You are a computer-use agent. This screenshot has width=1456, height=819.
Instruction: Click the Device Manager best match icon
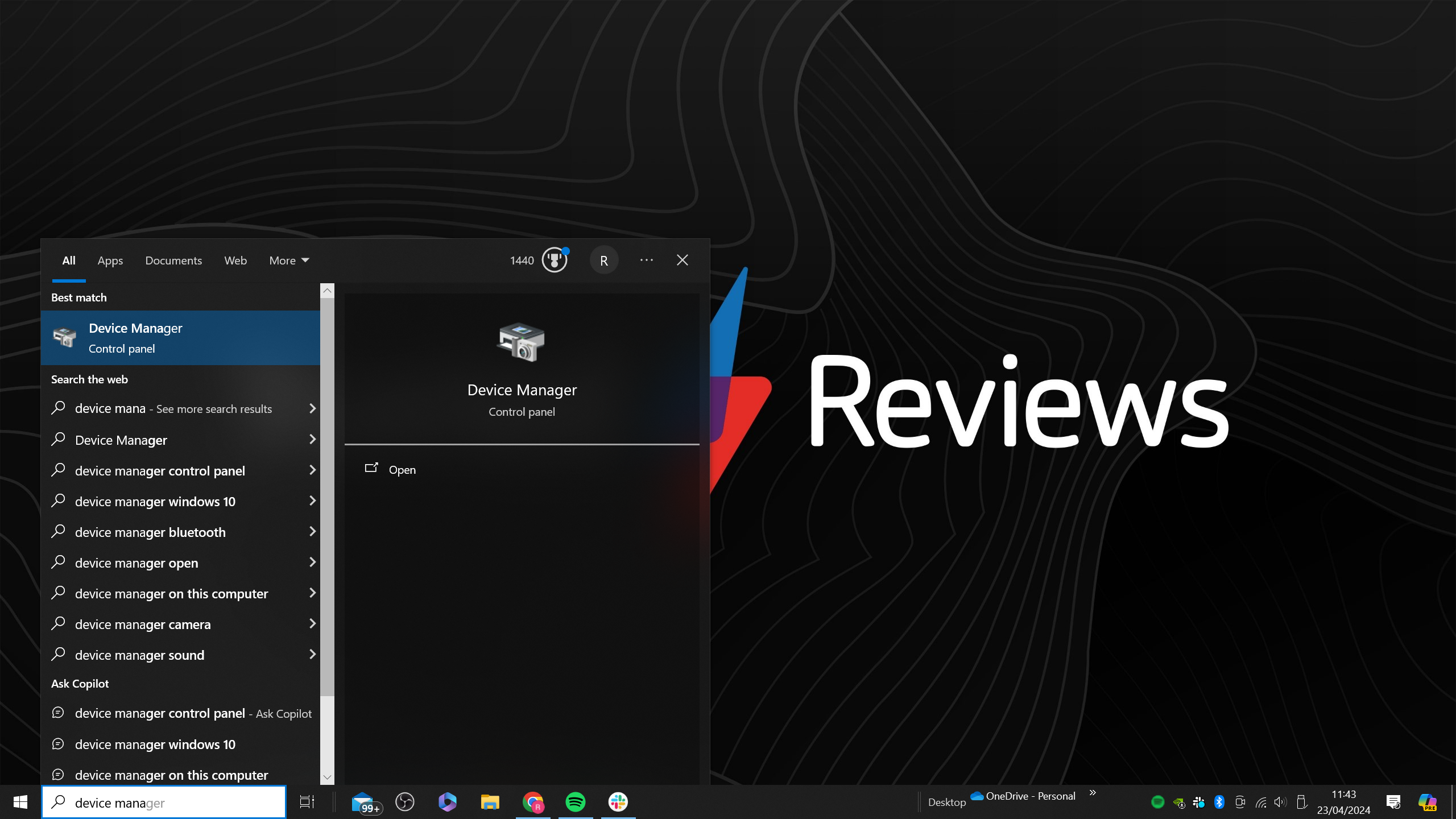click(64, 337)
